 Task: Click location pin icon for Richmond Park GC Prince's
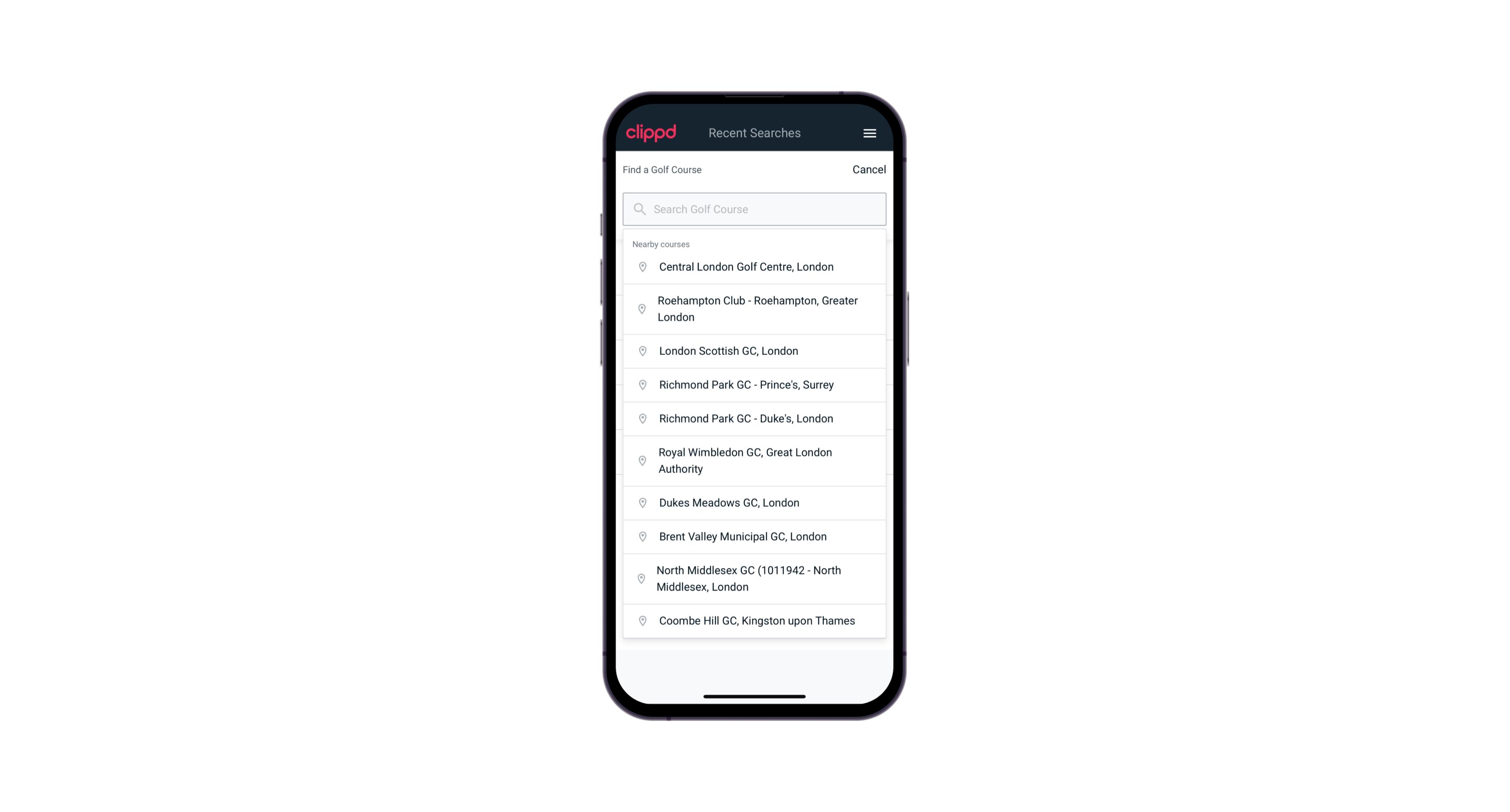641,385
